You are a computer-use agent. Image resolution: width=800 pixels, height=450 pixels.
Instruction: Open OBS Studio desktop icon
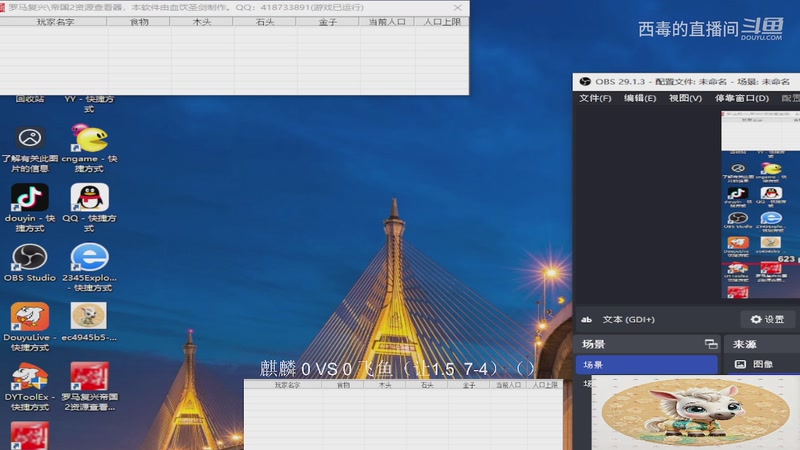29,258
